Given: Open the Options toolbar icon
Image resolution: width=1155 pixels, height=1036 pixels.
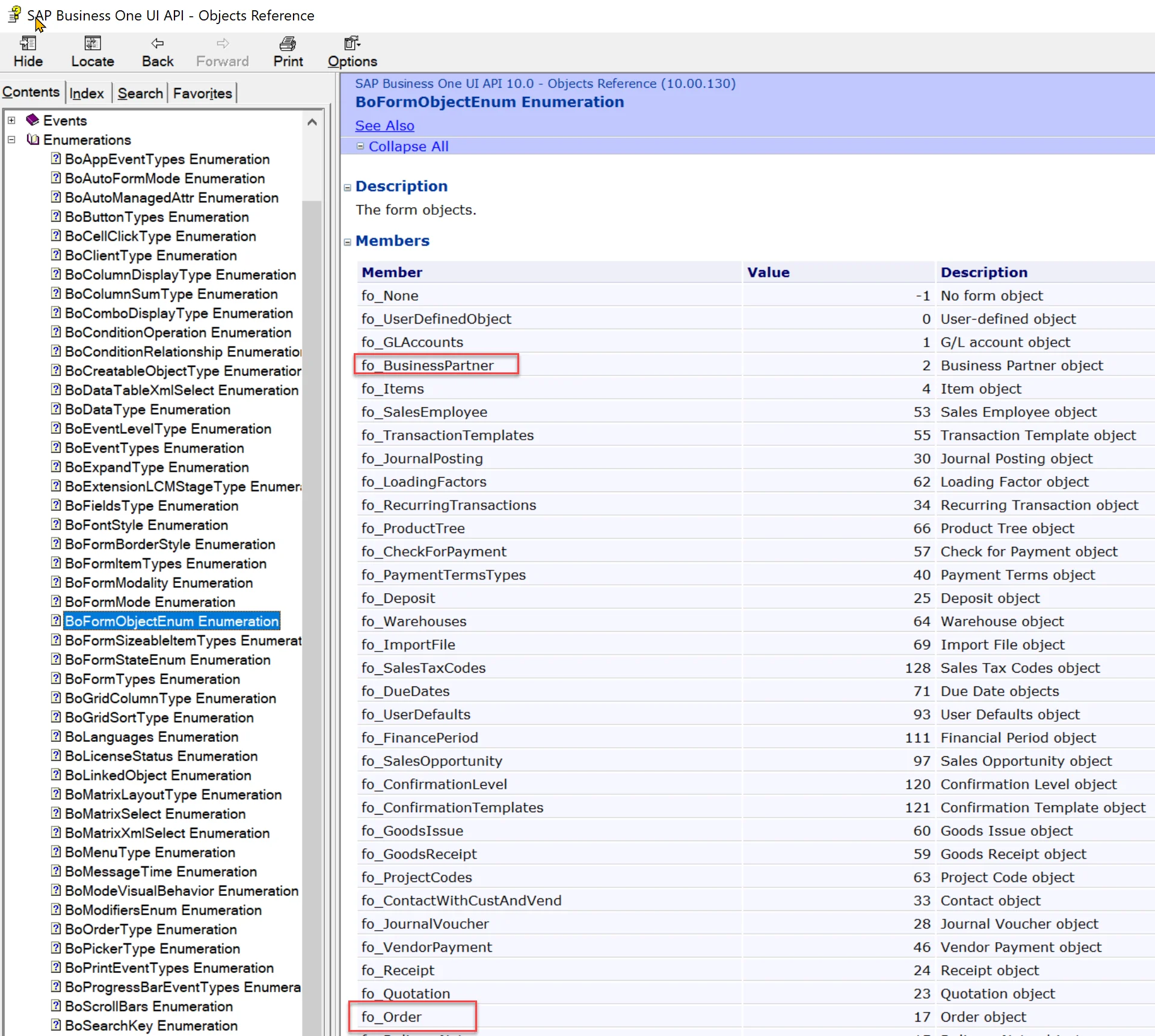Looking at the screenshot, I should 352,44.
